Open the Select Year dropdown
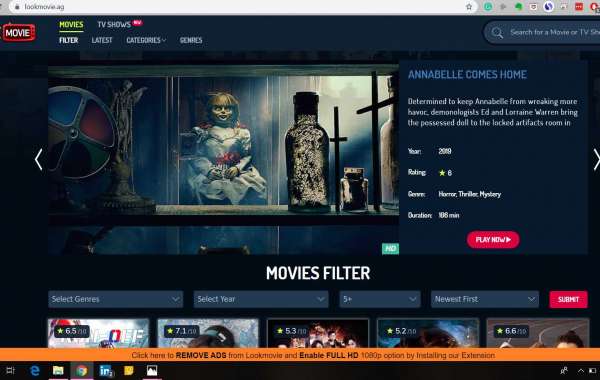Screen dimensions: 600x380 click(261, 299)
